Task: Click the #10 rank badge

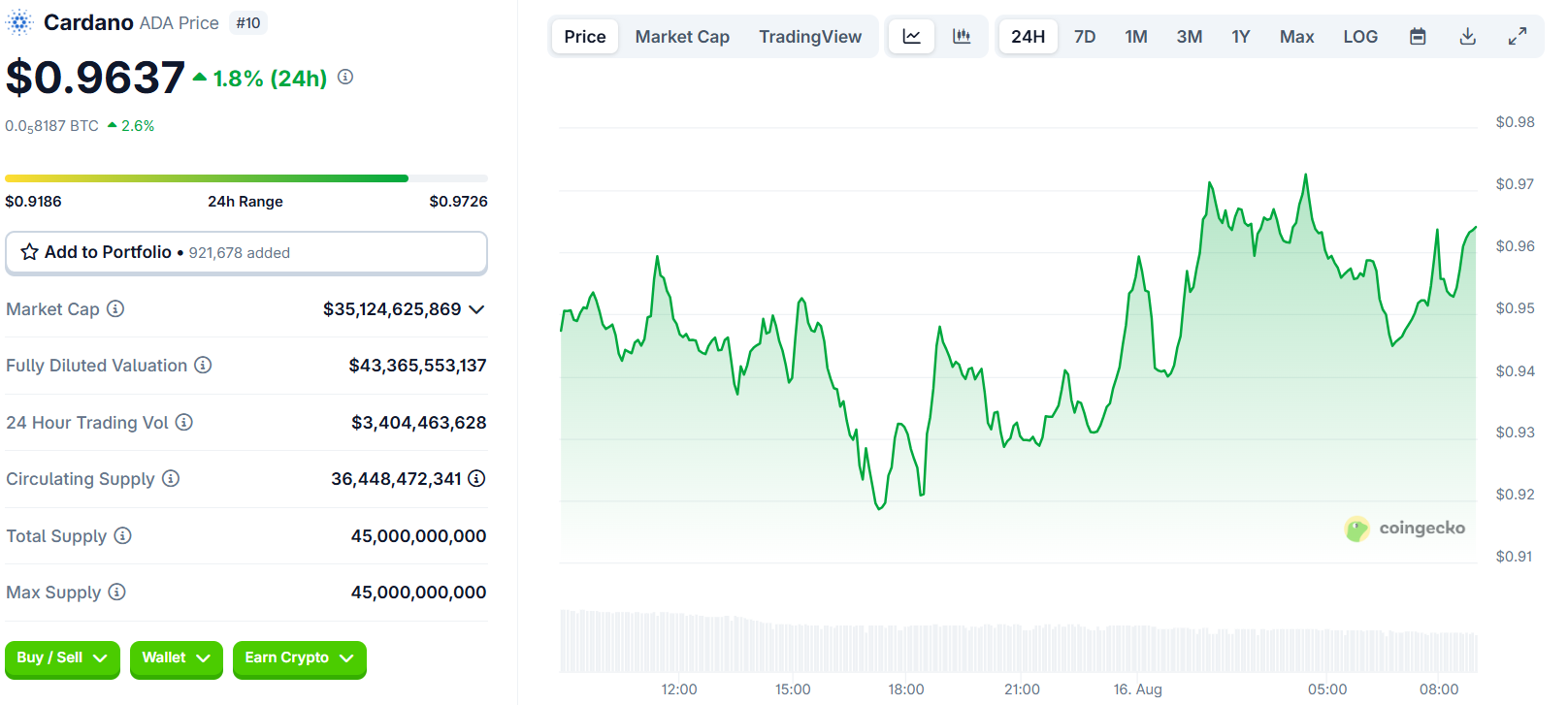Action: (248, 23)
